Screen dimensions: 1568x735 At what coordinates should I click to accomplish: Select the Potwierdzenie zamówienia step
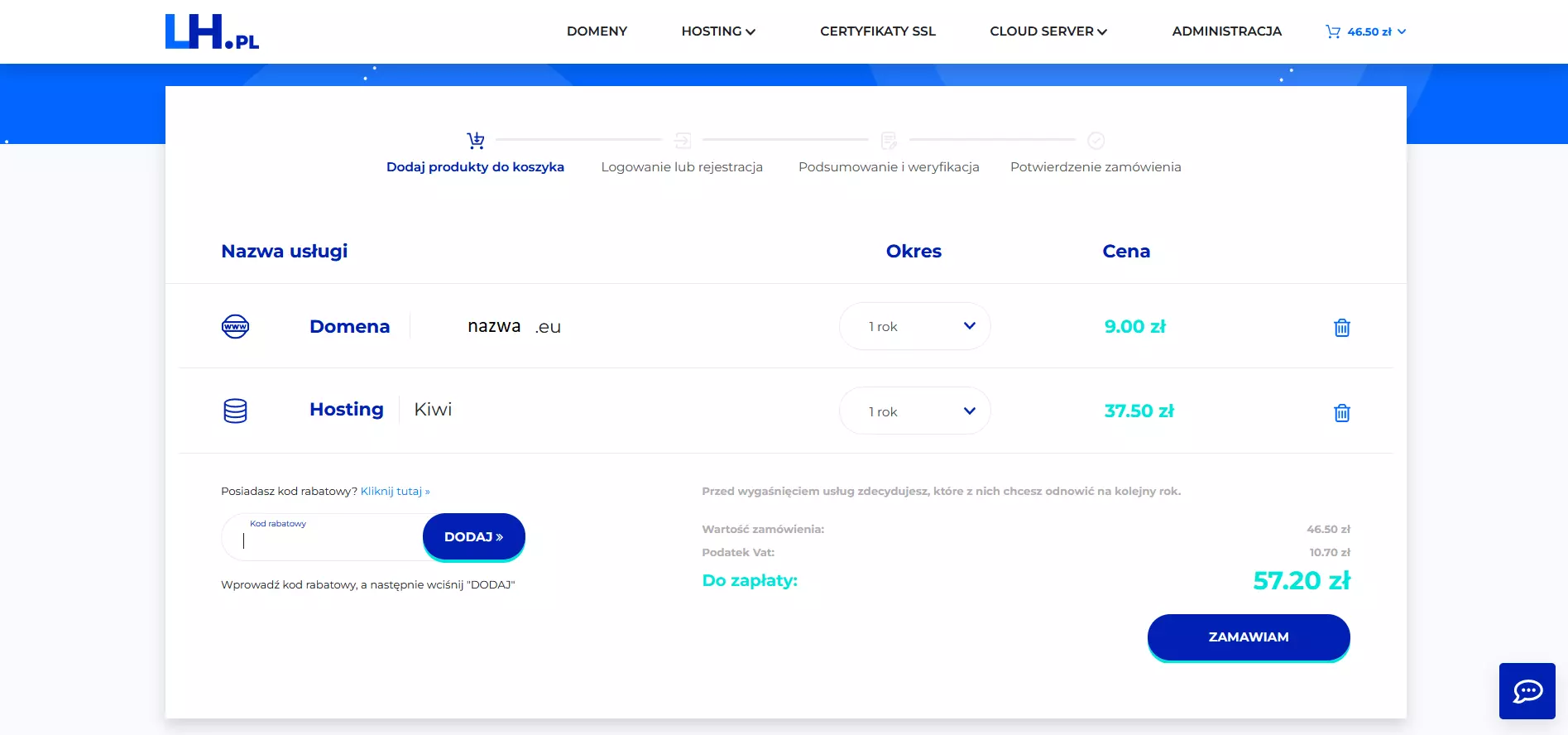[x=1096, y=167]
